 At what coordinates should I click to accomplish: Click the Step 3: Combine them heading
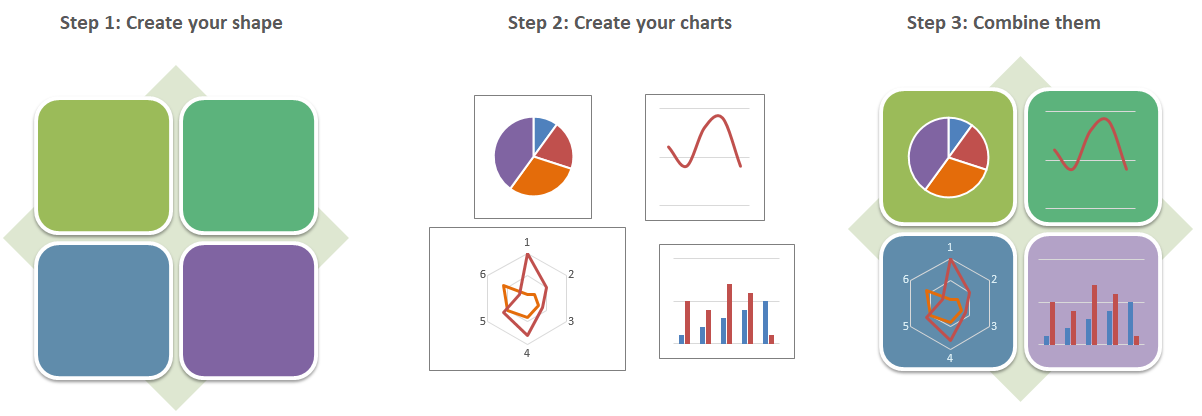1004,22
